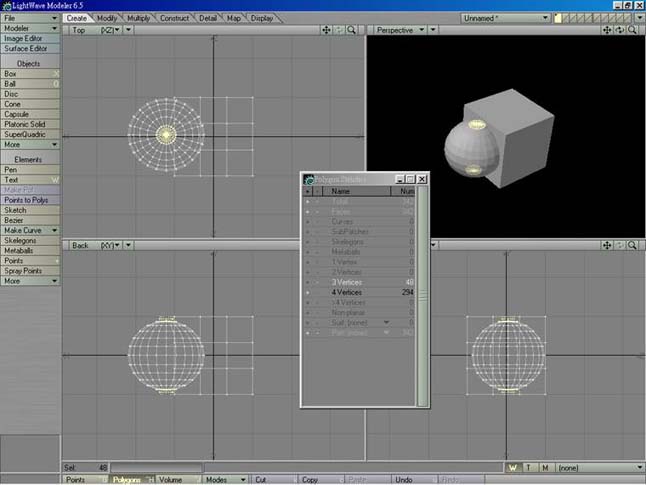The height and width of the screenshot is (485, 646).
Task: Select the Text tool
Action: [30, 180]
